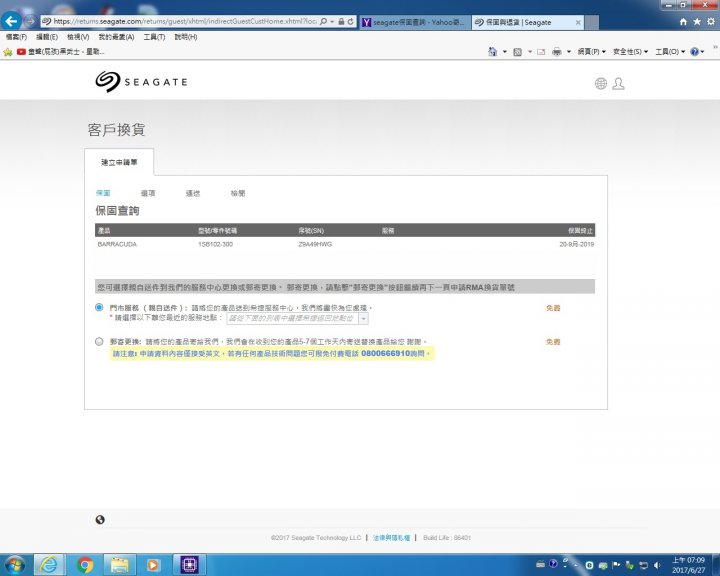The image size is (720, 576).
Task: Click the command bar printer icon
Action: tap(557, 52)
